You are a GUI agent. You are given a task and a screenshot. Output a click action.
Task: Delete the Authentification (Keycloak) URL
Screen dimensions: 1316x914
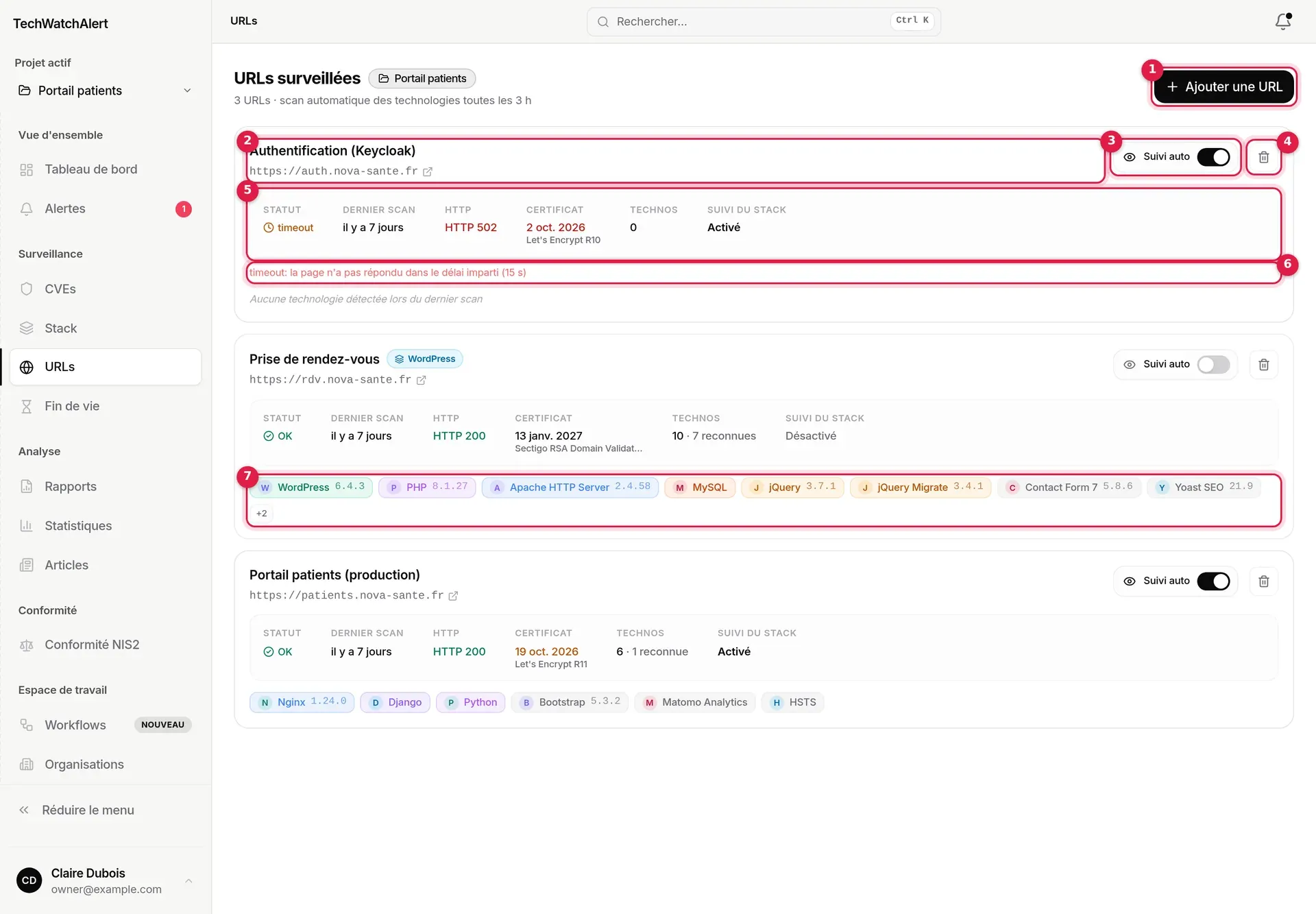pos(1263,157)
